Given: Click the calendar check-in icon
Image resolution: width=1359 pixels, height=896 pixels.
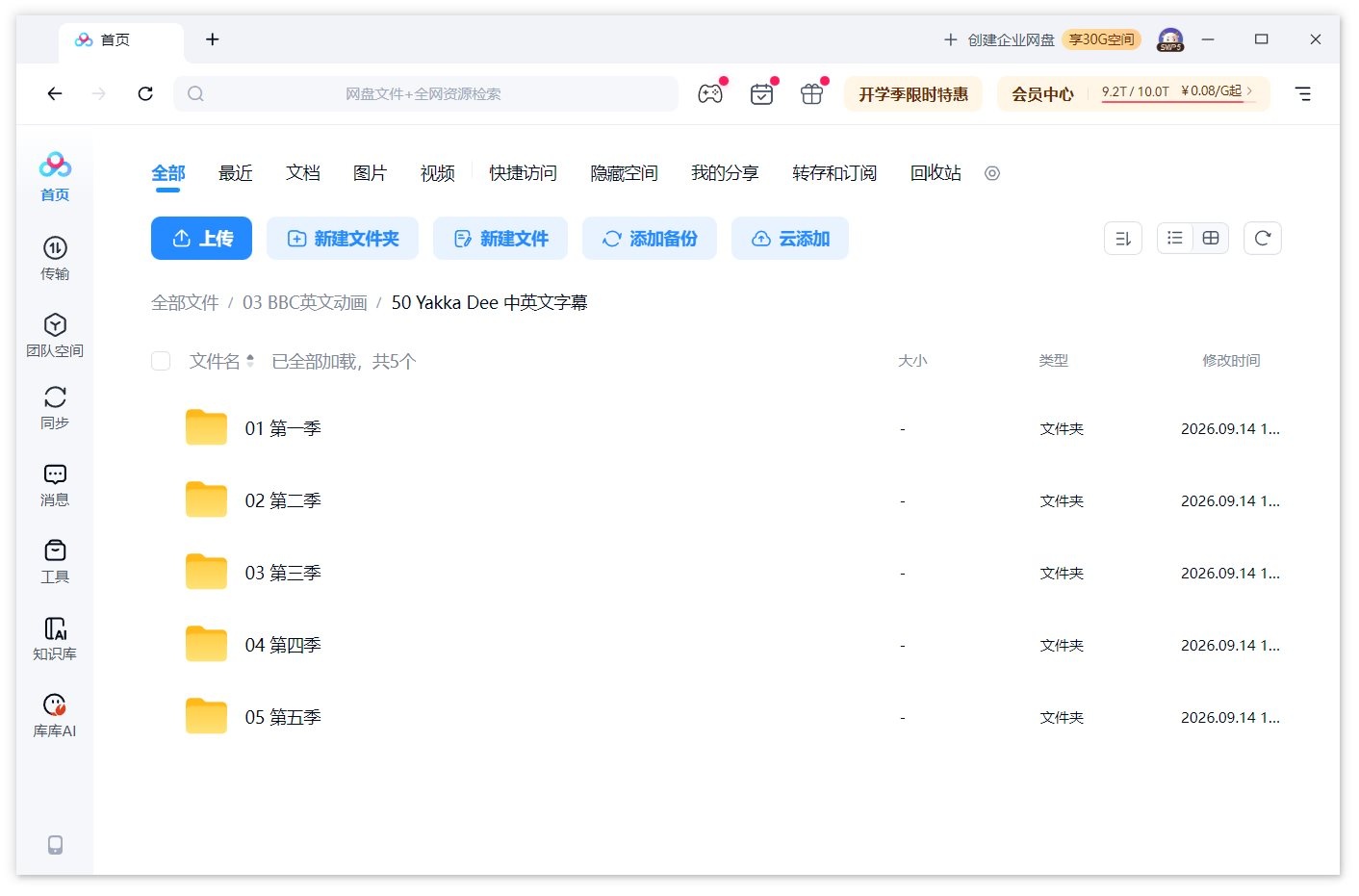Looking at the screenshot, I should coord(761,93).
